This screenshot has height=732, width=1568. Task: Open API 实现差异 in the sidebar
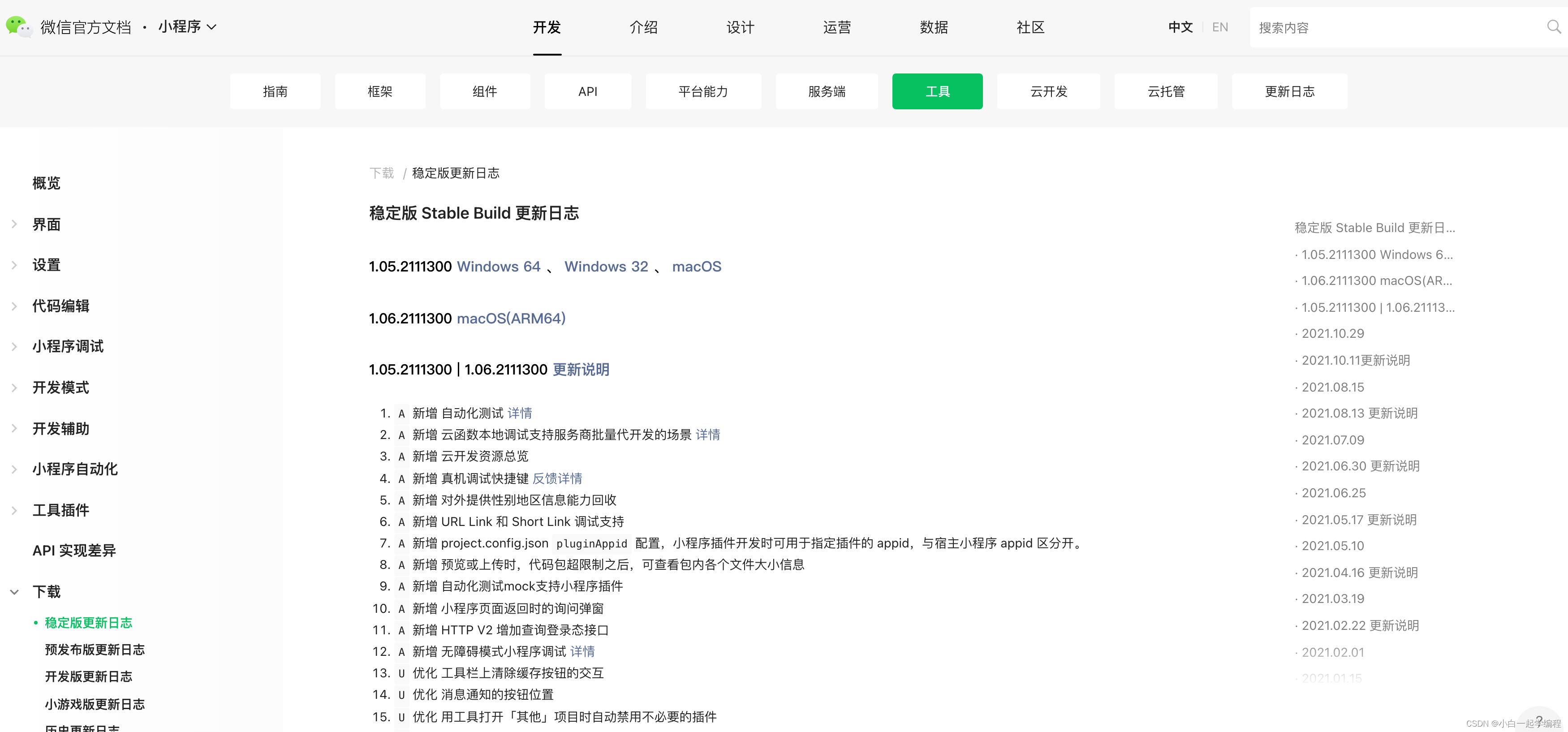74,551
